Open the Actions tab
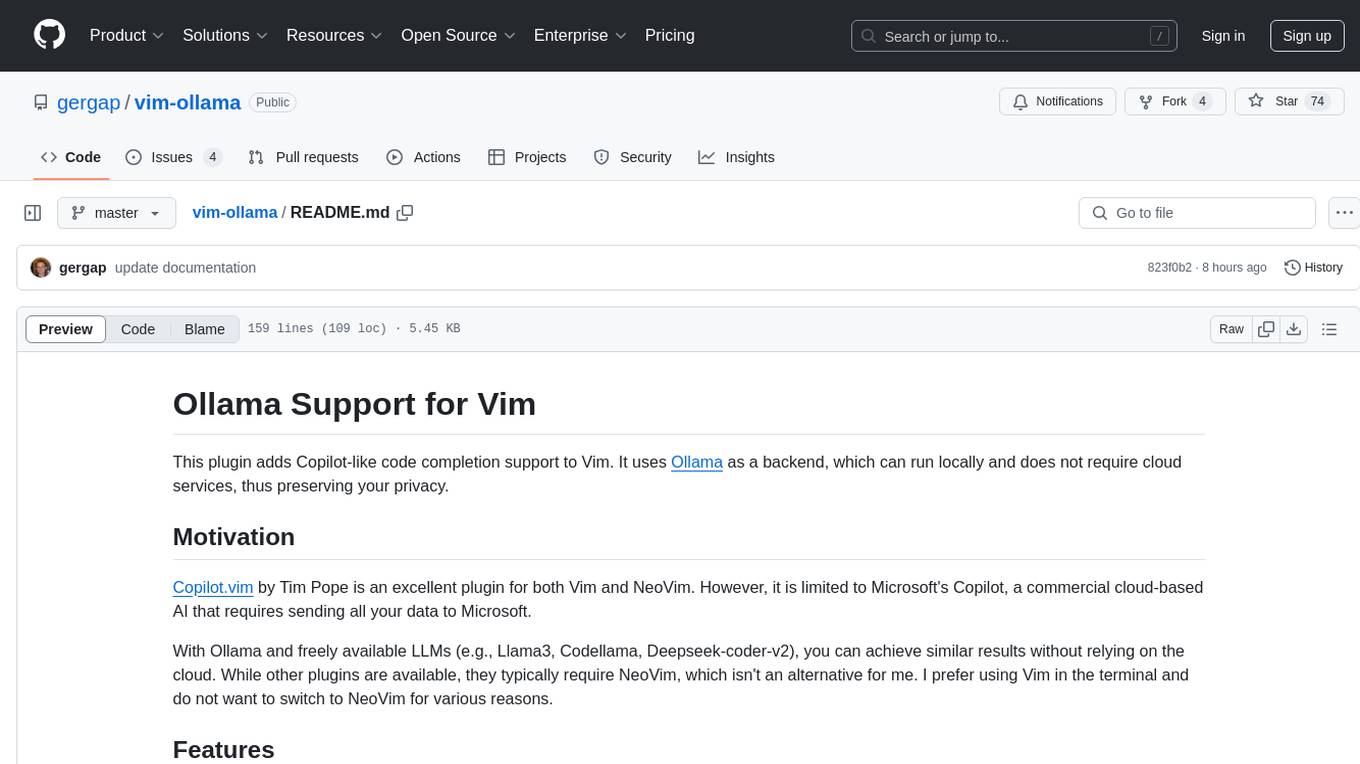The image size is (1360, 764). [x=423, y=157]
